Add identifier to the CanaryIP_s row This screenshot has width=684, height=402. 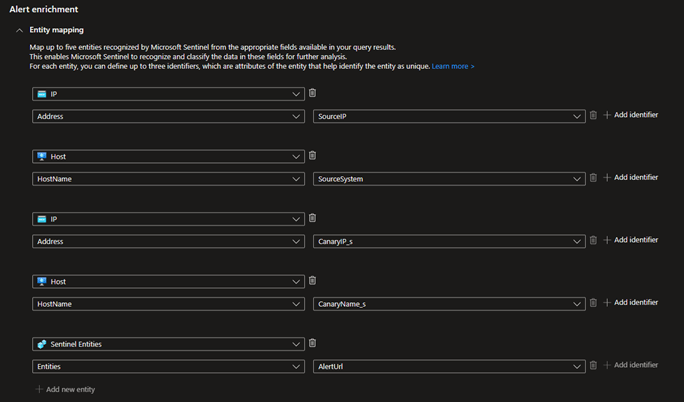coord(631,240)
